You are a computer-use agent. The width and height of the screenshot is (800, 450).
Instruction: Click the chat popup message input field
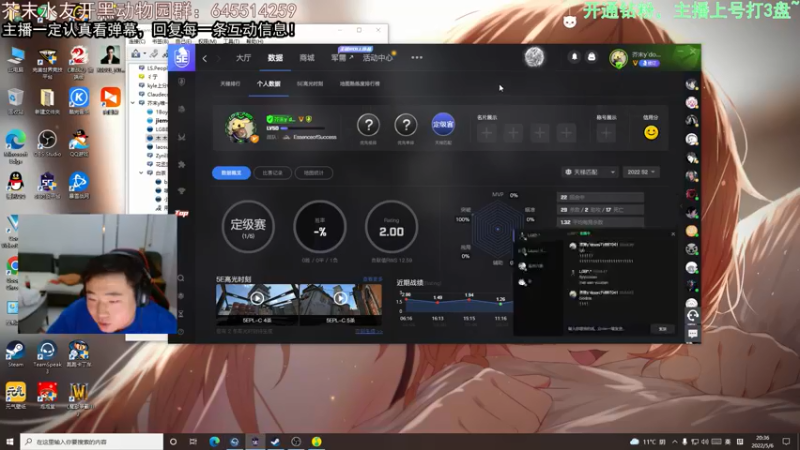point(607,329)
